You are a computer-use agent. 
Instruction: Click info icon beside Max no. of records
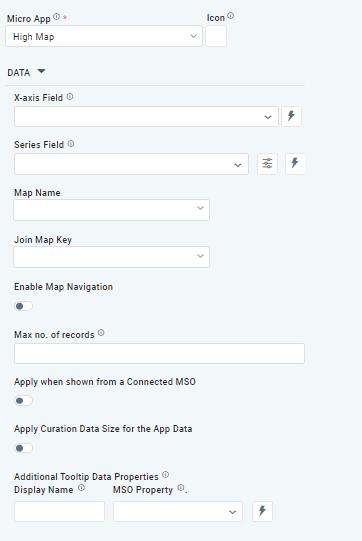point(101,333)
